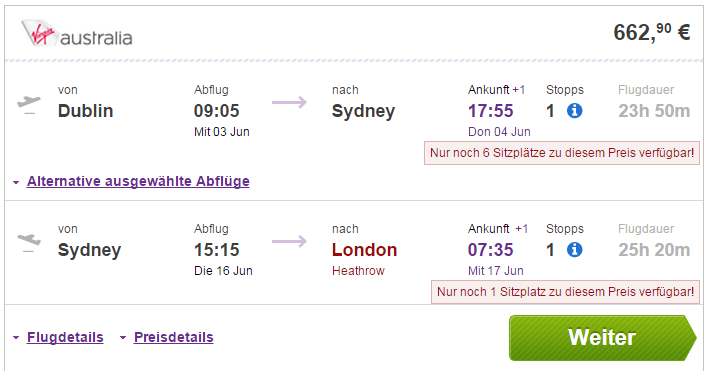Continue with the green Weiter button
The image size is (708, 371).
[602, 338]
